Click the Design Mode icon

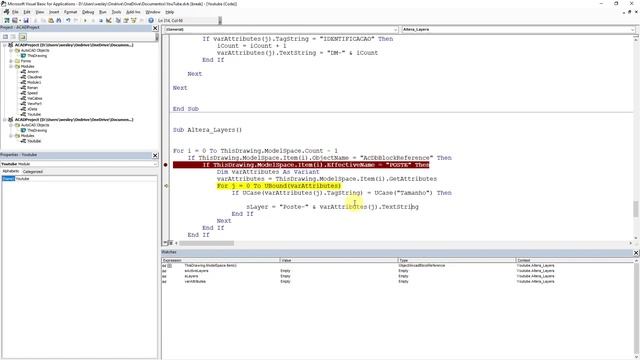(x=109, y=20)
